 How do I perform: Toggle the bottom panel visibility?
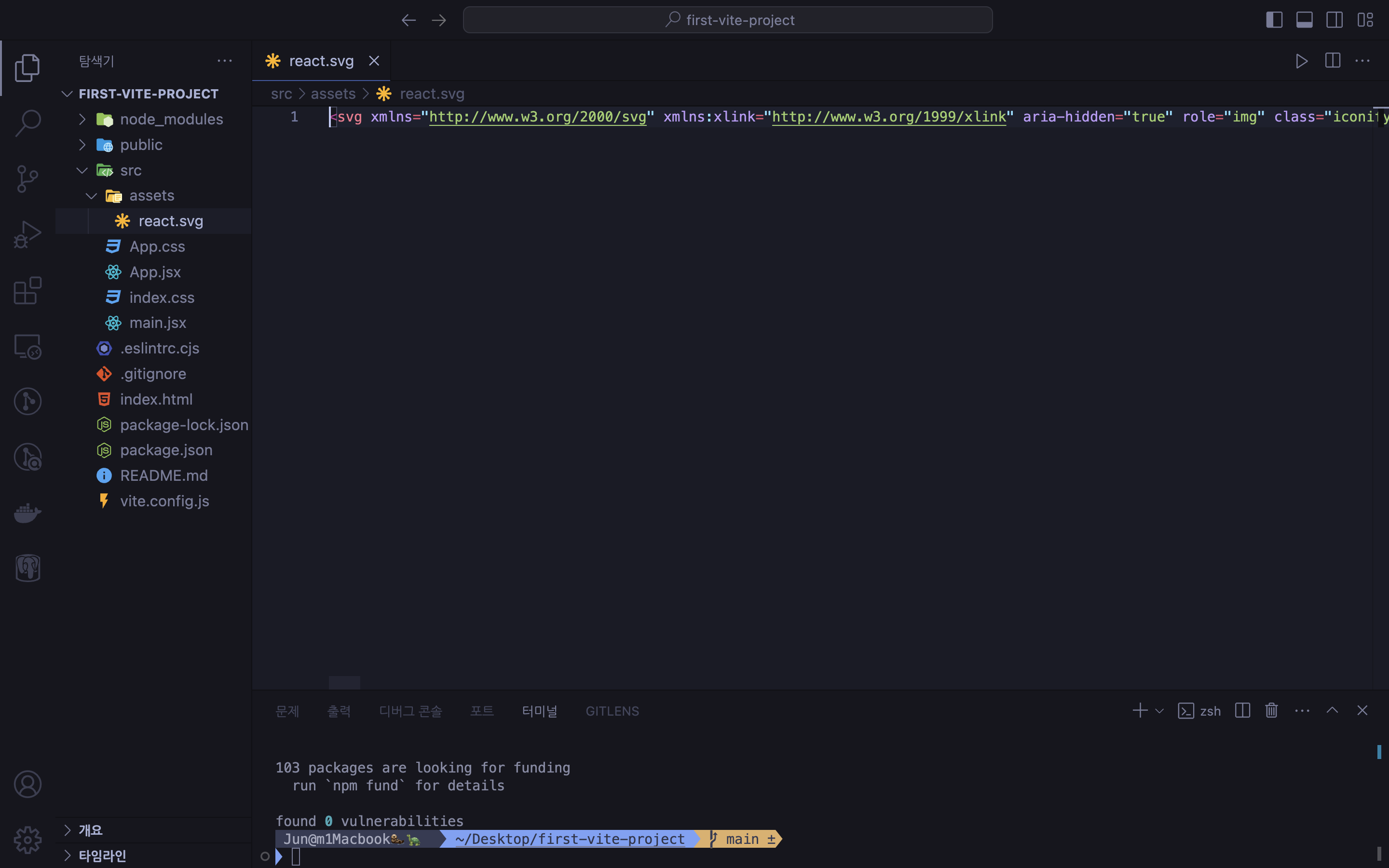pyautogui.click(x=1304, y=20)
